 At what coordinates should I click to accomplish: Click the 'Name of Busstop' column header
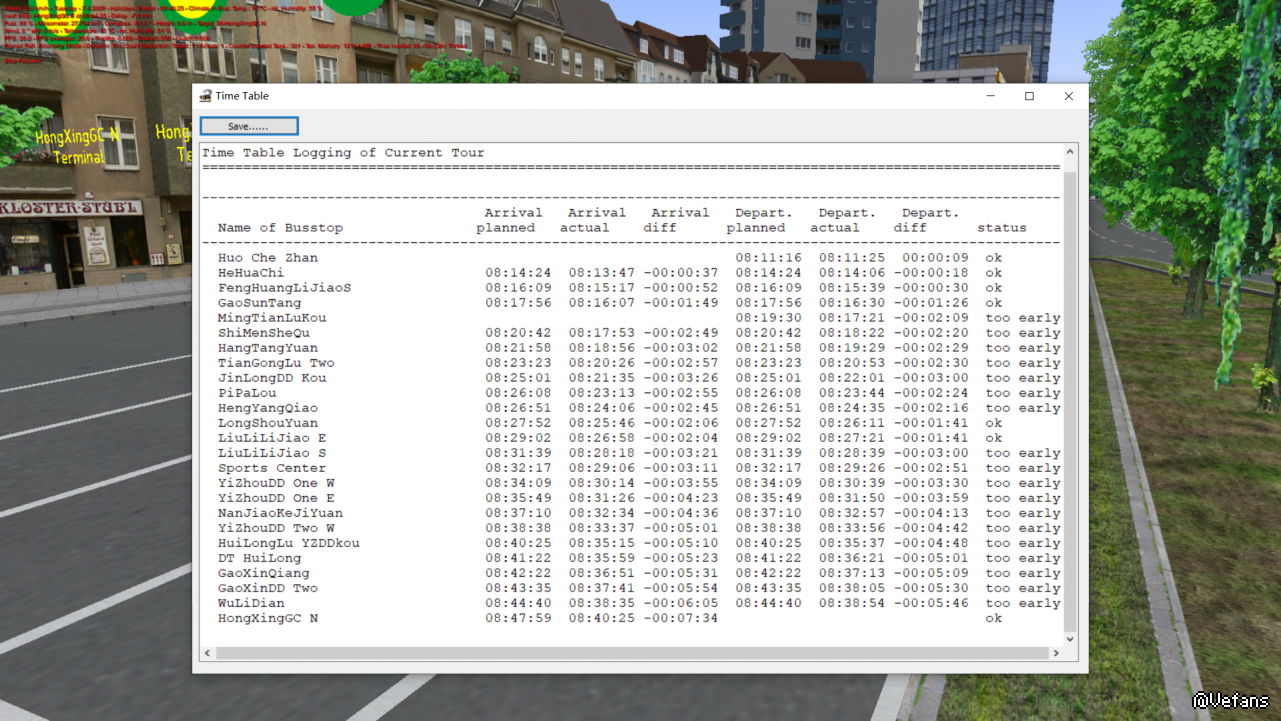click(x=280, y=228)
